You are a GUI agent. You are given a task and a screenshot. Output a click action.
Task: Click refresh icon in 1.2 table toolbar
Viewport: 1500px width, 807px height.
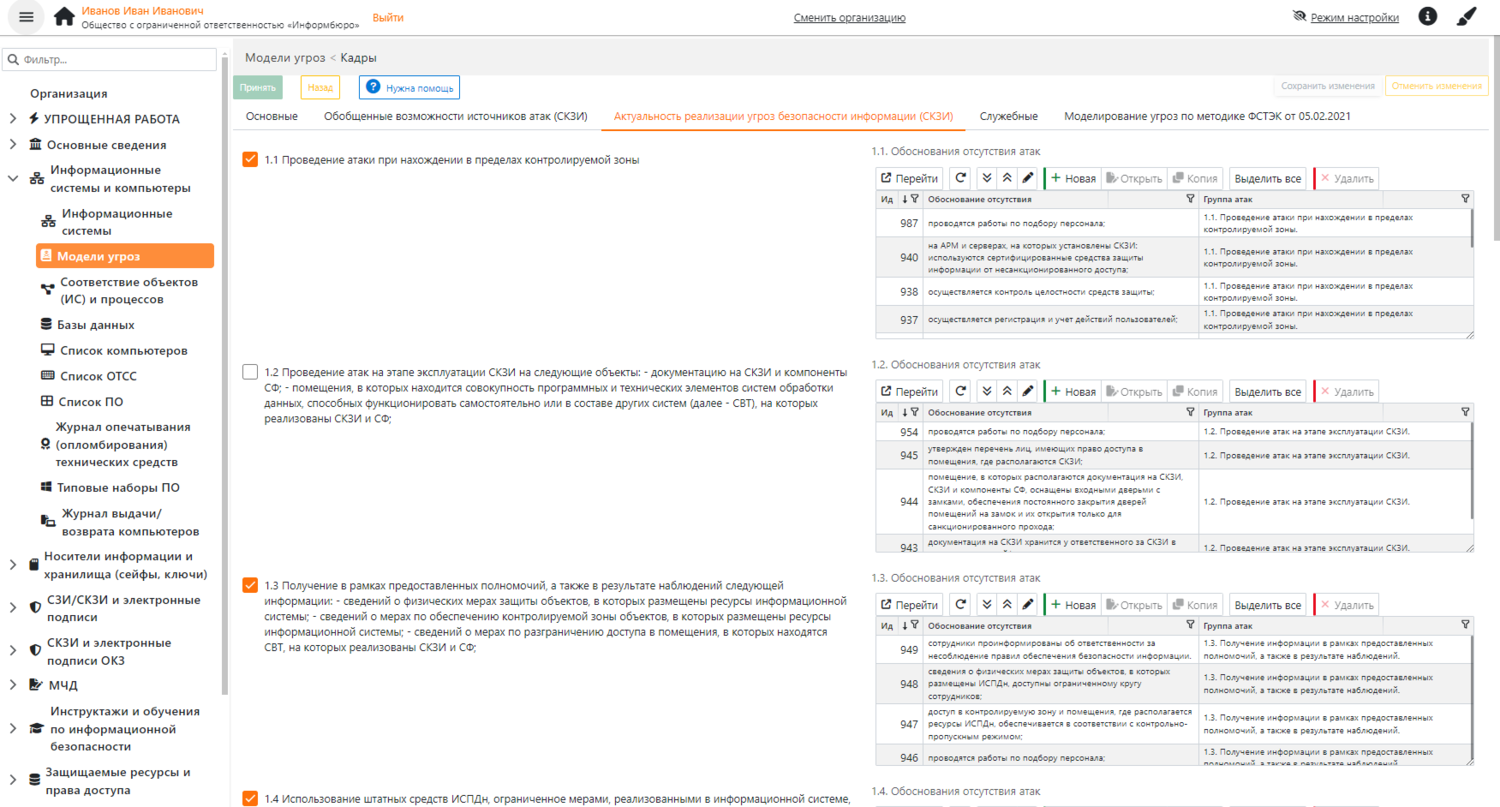(x=960, y=391)
